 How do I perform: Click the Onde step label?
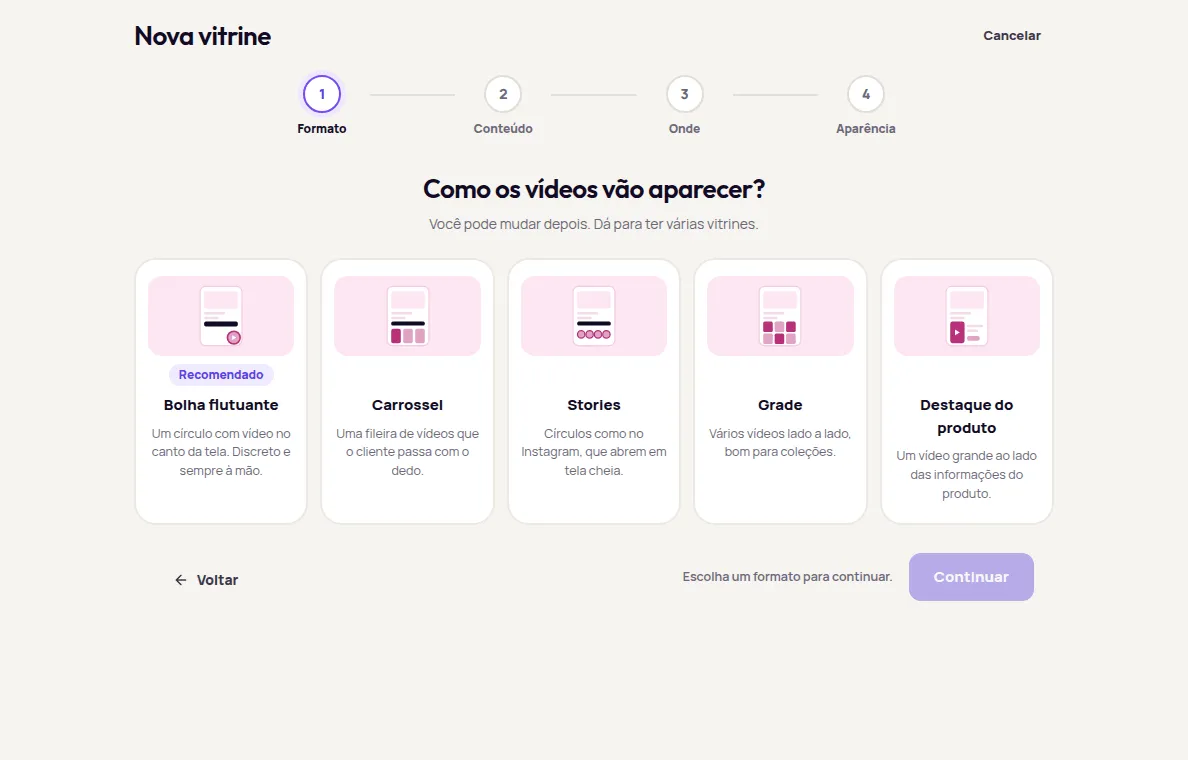click(684, 129)
